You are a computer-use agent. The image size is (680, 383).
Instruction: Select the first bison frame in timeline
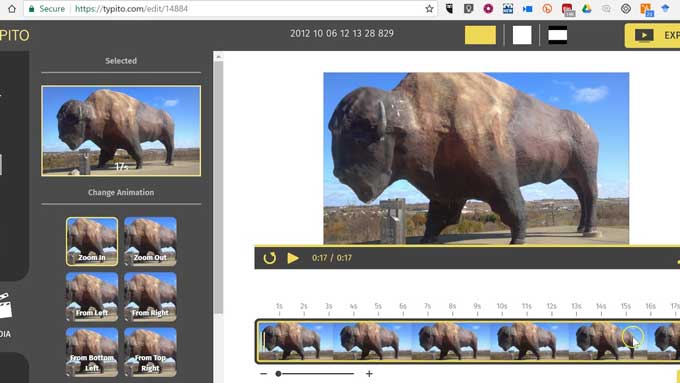[295, 341]
